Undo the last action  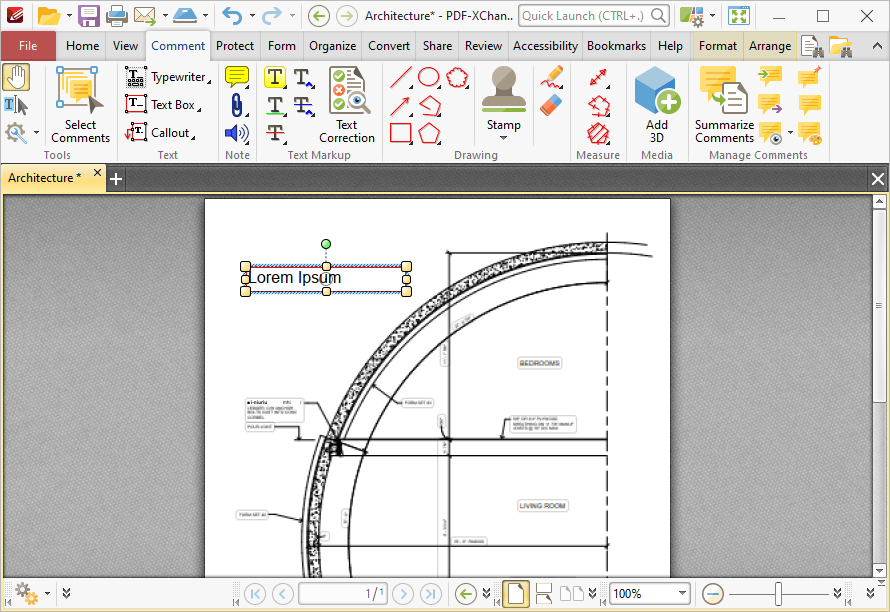[x=232, y=16]
